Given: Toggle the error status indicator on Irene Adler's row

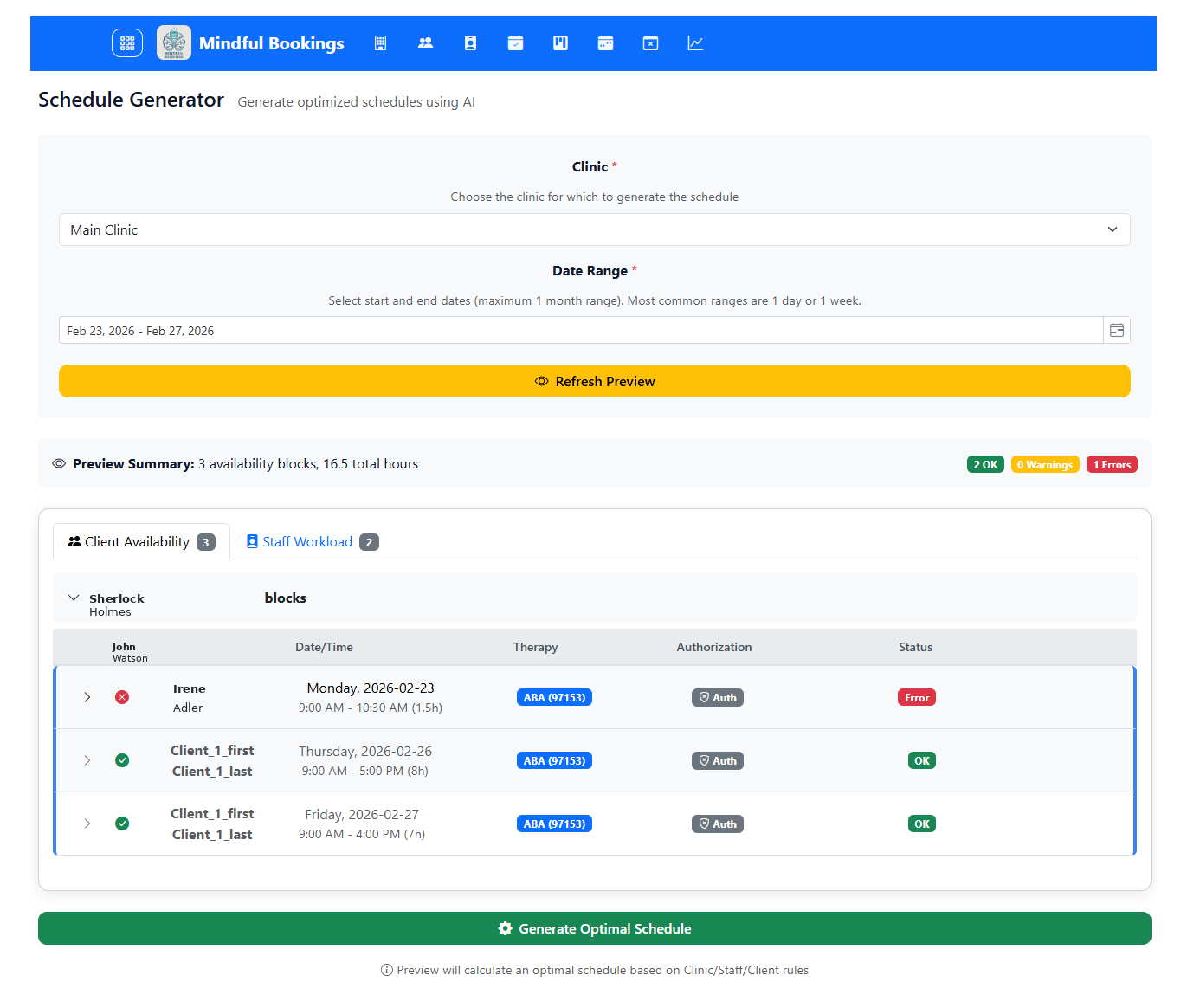Looking at the screenshot, I should (x=122, y=696).
